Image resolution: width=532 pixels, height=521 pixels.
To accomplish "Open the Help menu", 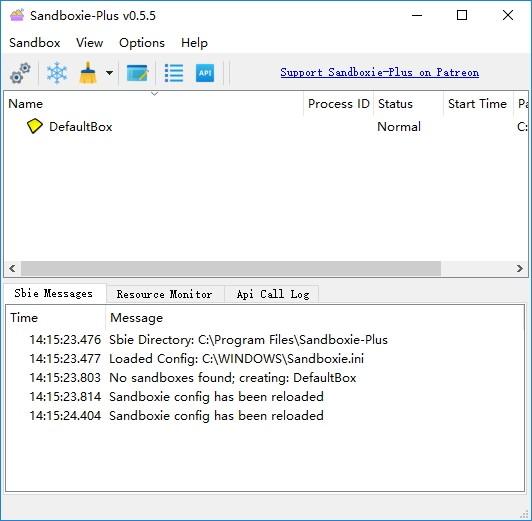I will (194, 43).
